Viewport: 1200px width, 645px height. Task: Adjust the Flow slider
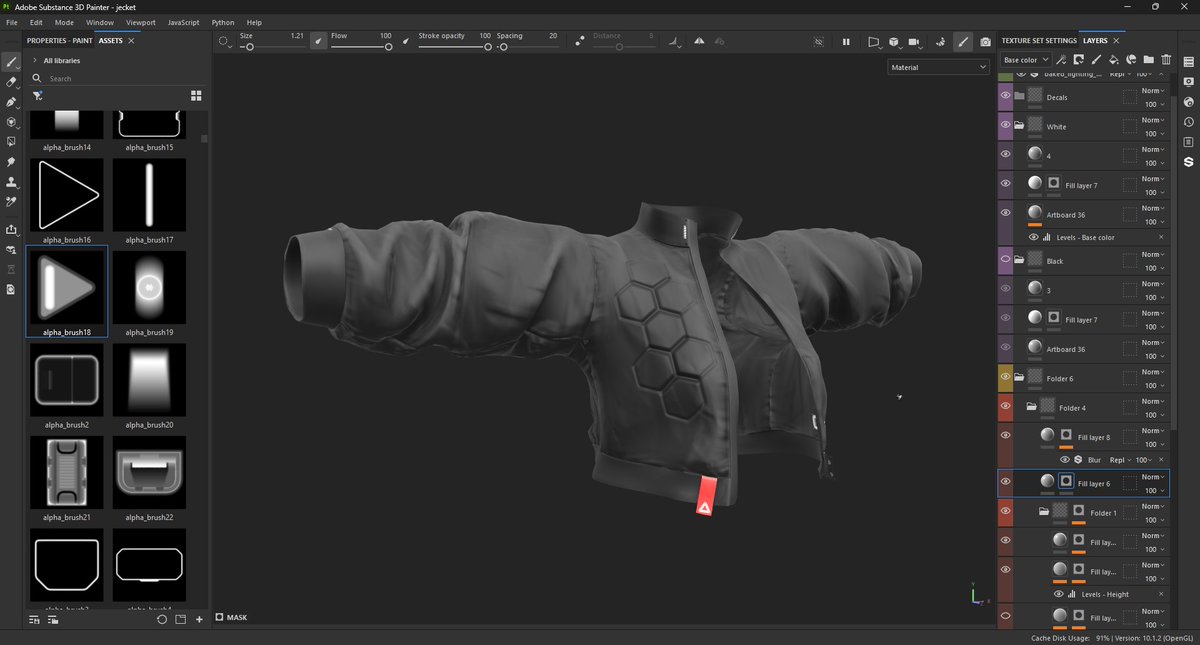[361, 47]
